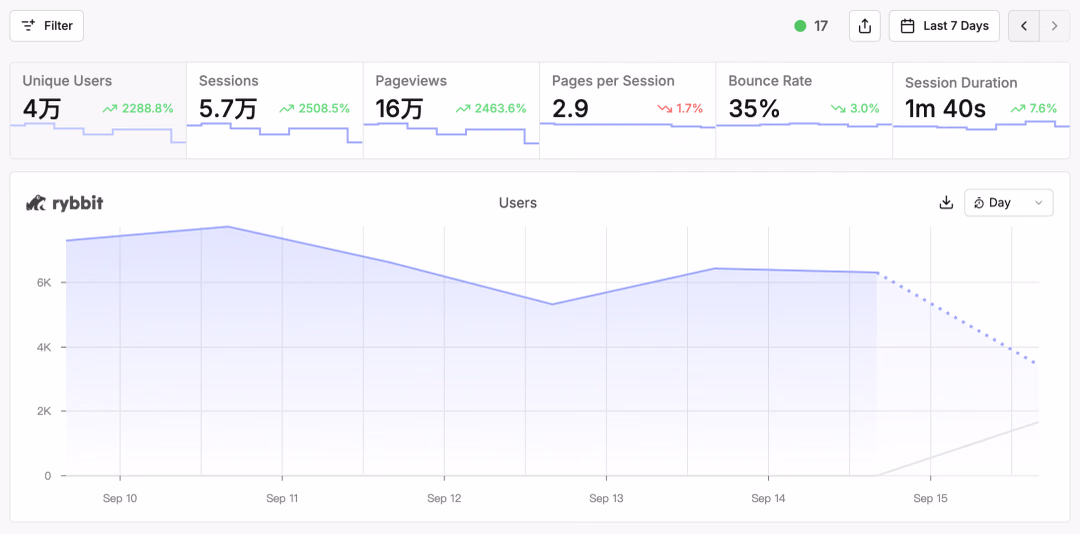Click the Sep 10 axis label
This screenshot has height=534, width=1080.
pos(120,498)
